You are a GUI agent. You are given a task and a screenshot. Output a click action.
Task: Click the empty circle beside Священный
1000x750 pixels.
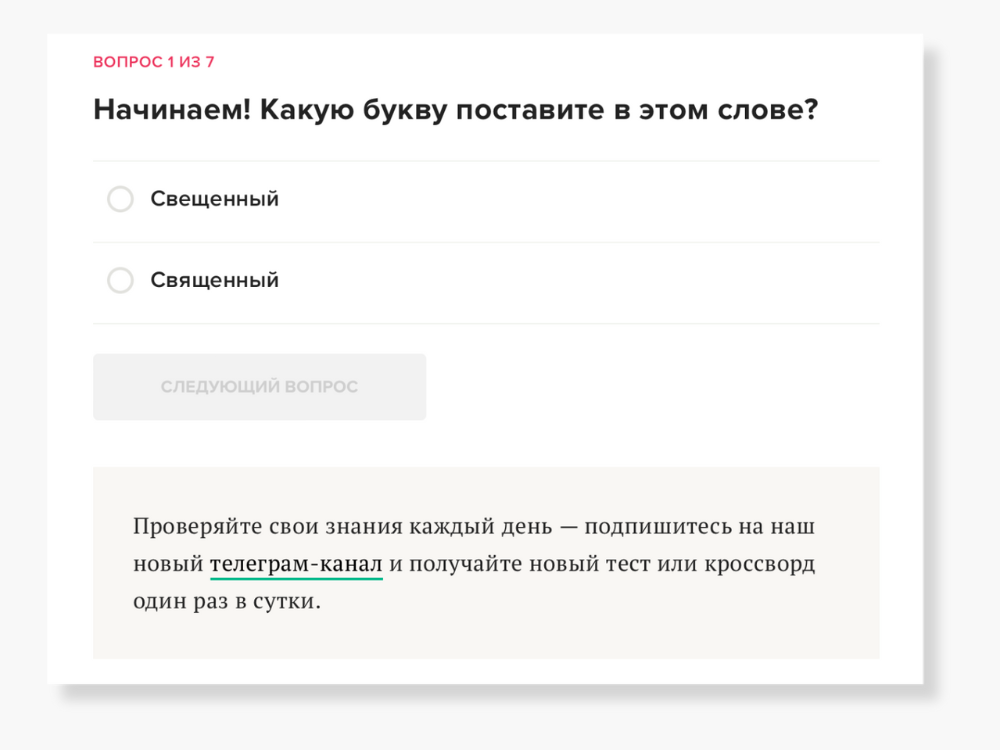pyautogui.click(x=120, y=281)
